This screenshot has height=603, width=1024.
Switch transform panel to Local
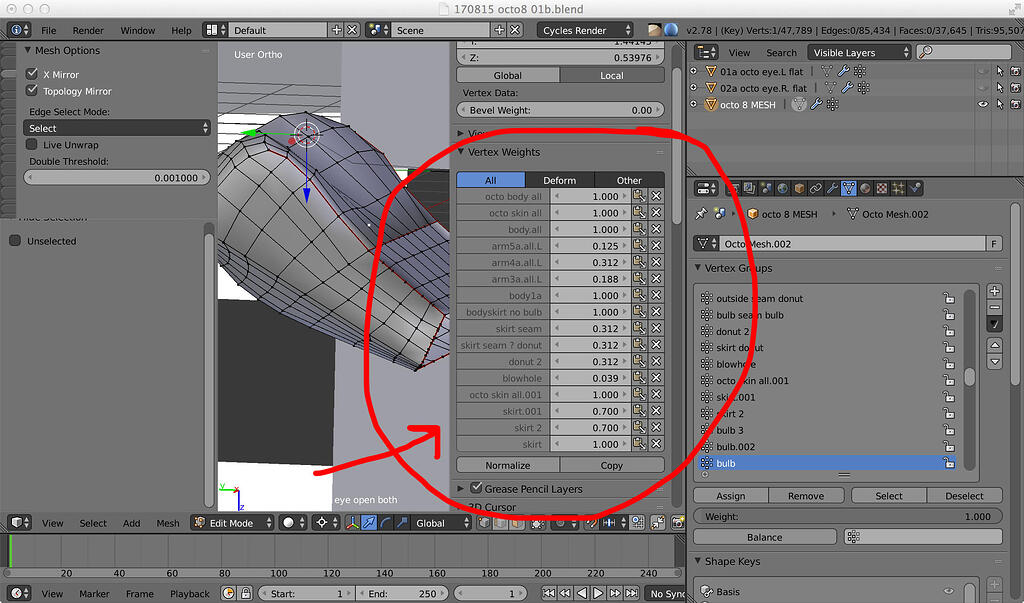612,75
